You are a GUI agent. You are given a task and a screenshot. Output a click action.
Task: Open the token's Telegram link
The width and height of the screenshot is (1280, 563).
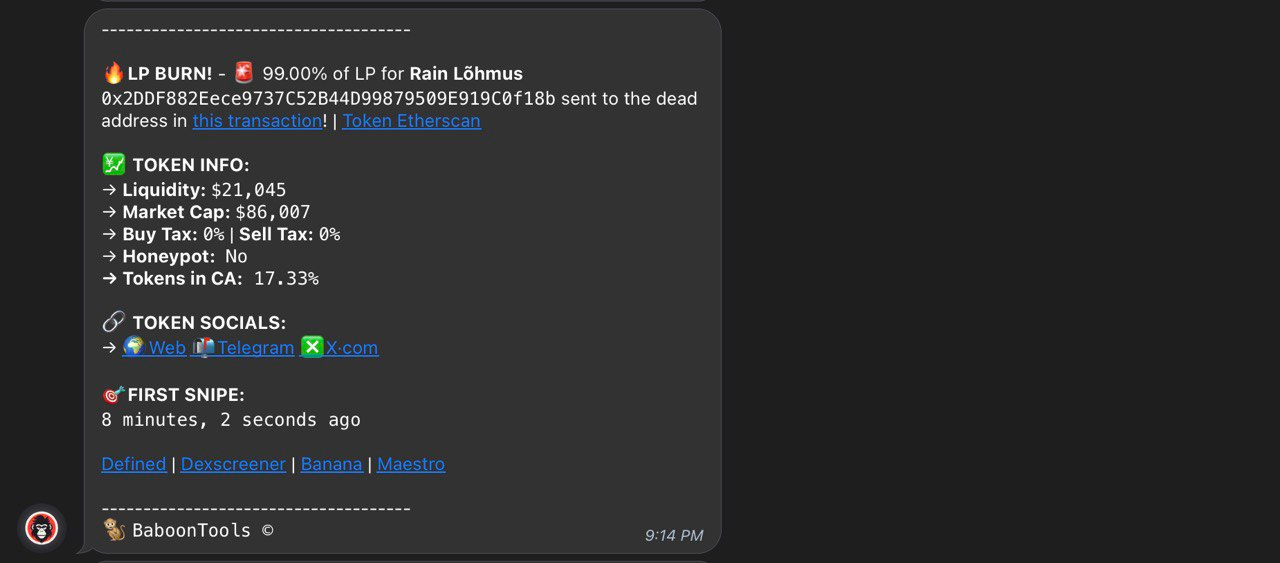pyautogui.click(x=255, y=348)
